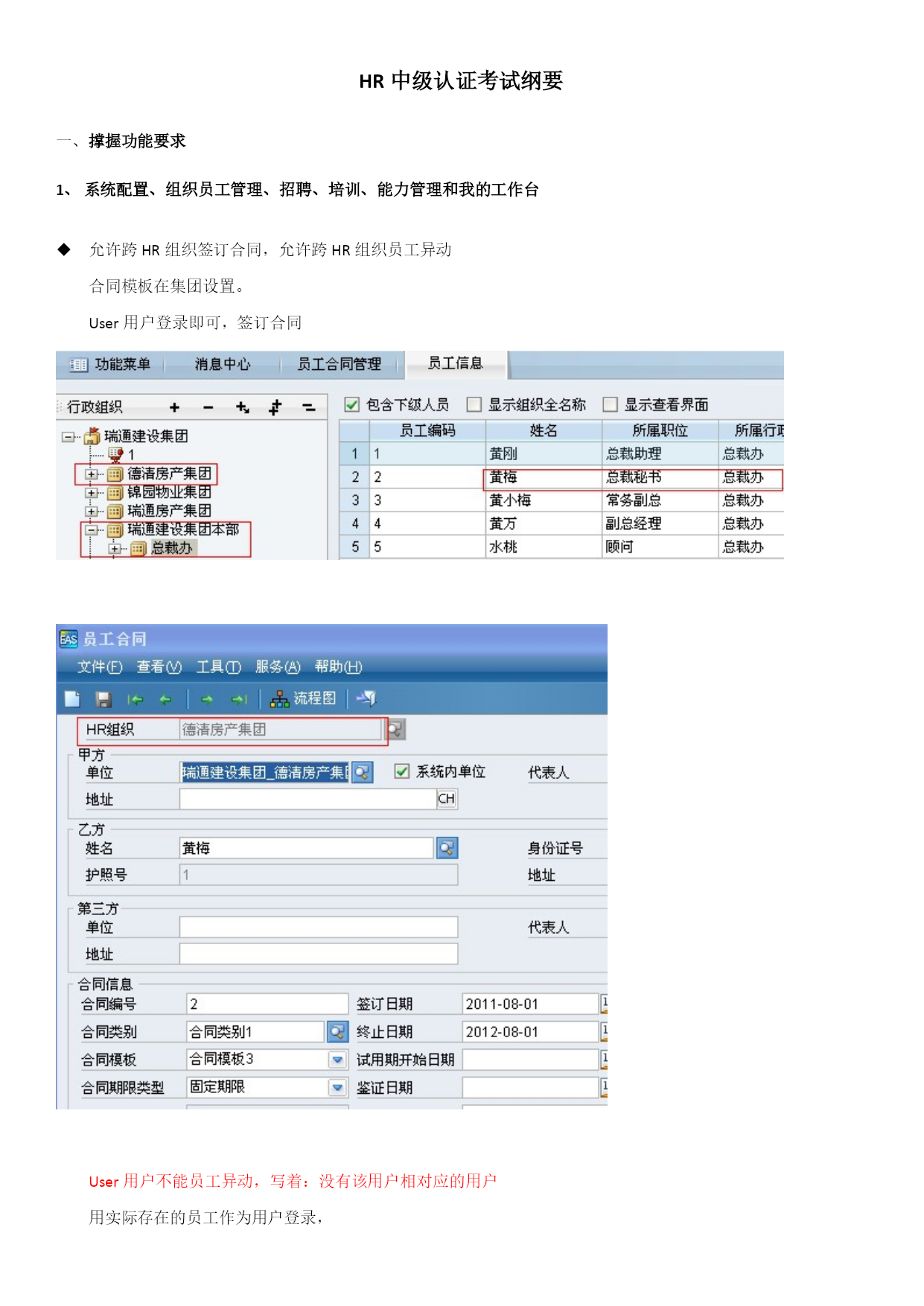The image size is (924, 1306).
Task: Click the 终止日期 date field
Action: [530, 1032]
